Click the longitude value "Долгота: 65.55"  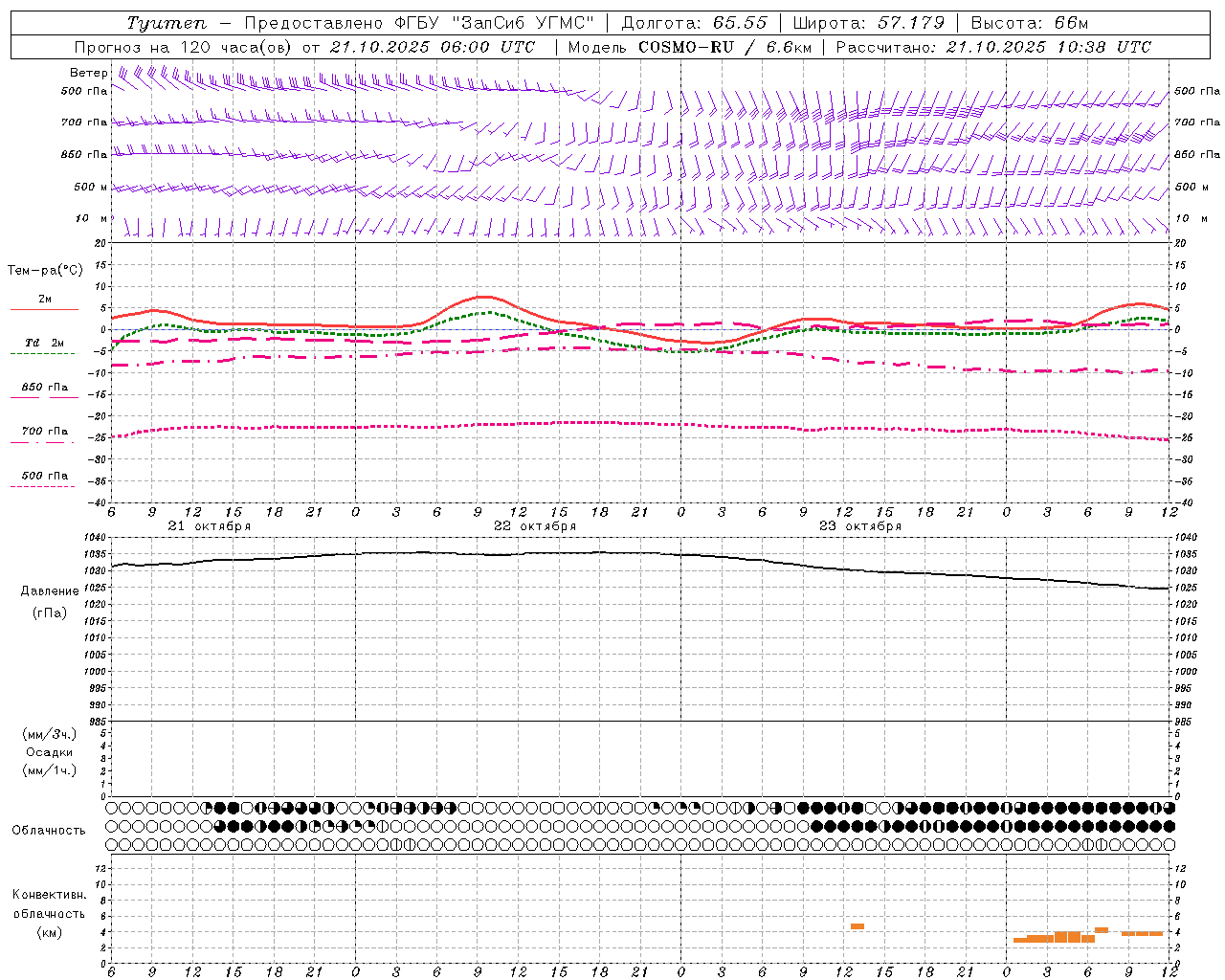coord(695,23)
